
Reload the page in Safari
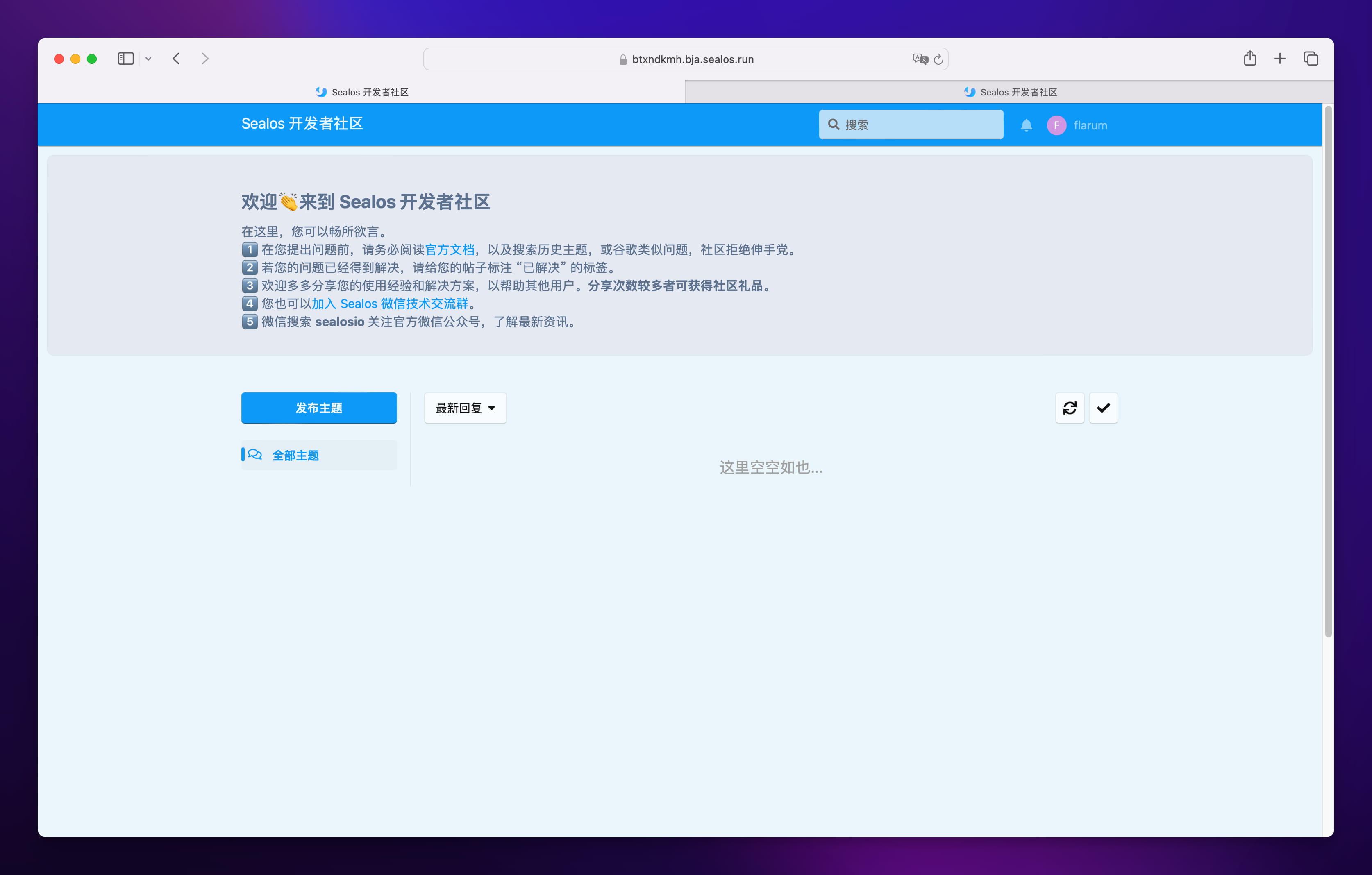[938, 59]
